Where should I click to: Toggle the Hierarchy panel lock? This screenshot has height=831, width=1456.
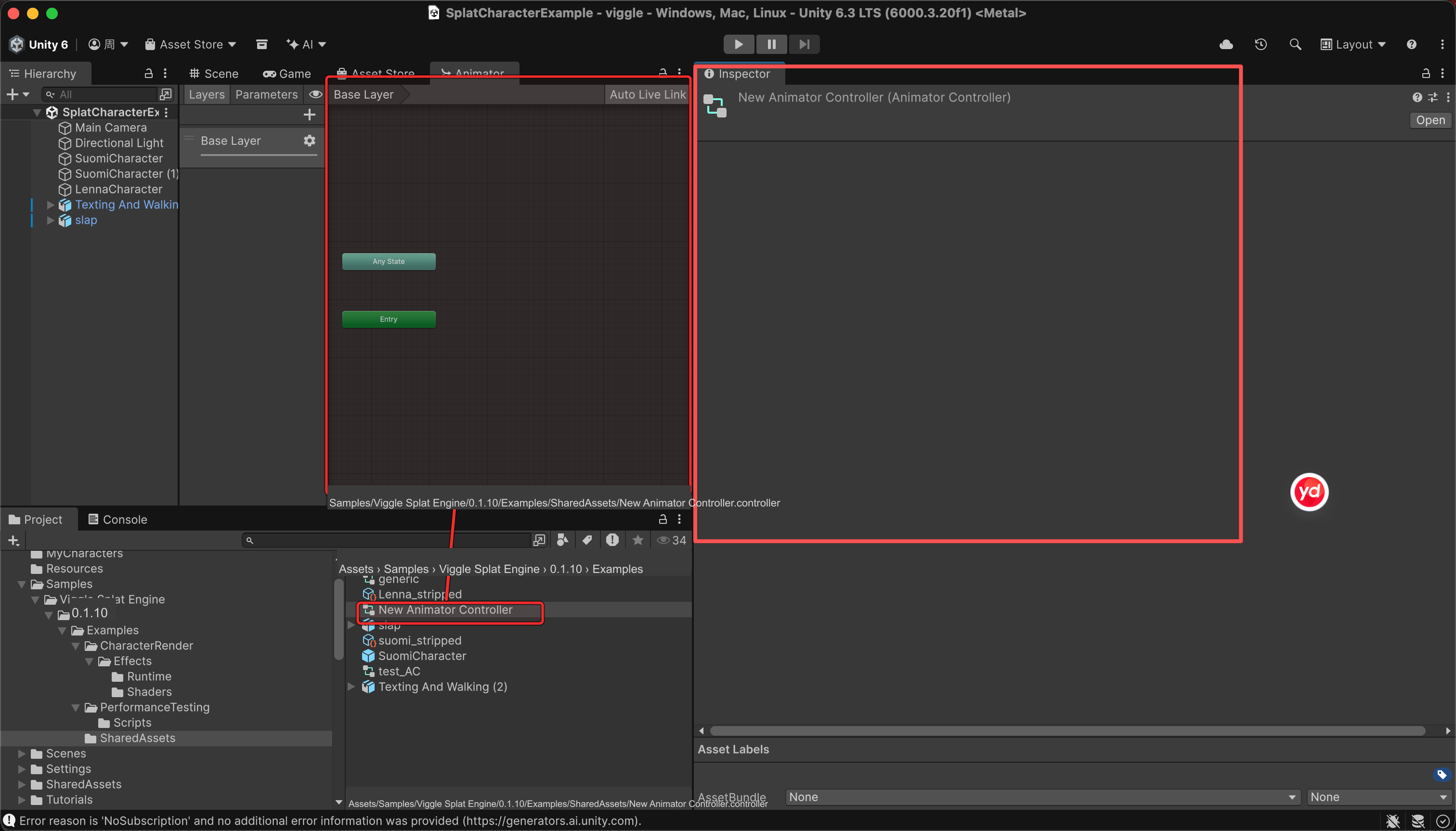[148, 73]
